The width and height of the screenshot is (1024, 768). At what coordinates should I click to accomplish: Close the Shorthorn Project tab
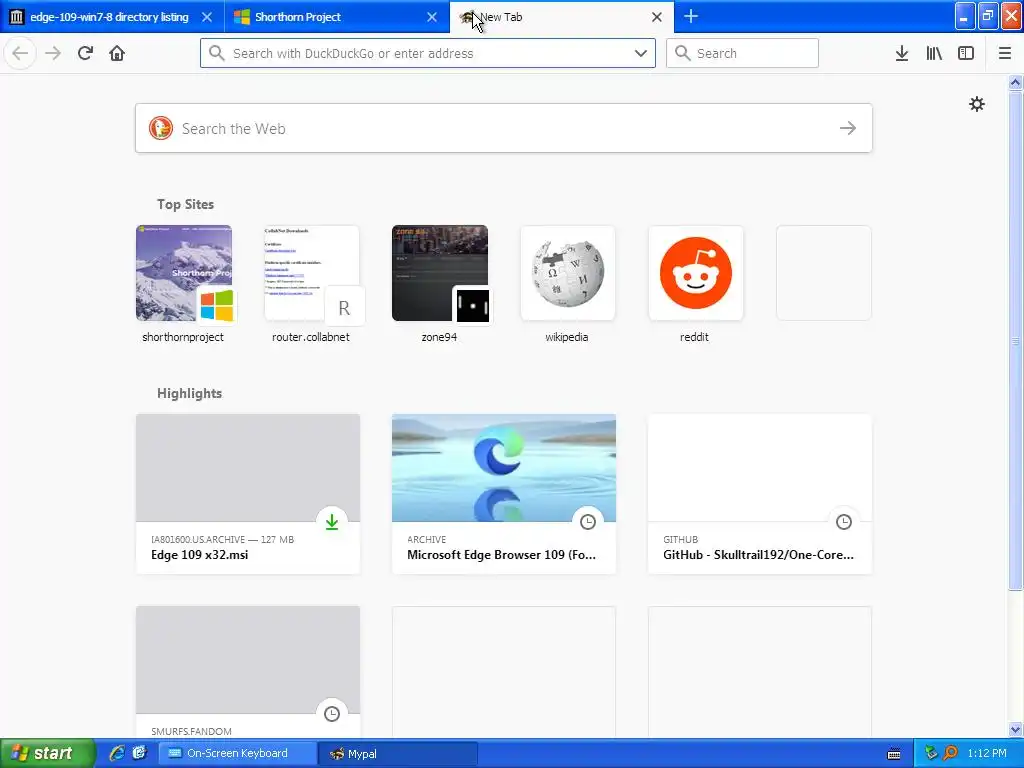432,17
